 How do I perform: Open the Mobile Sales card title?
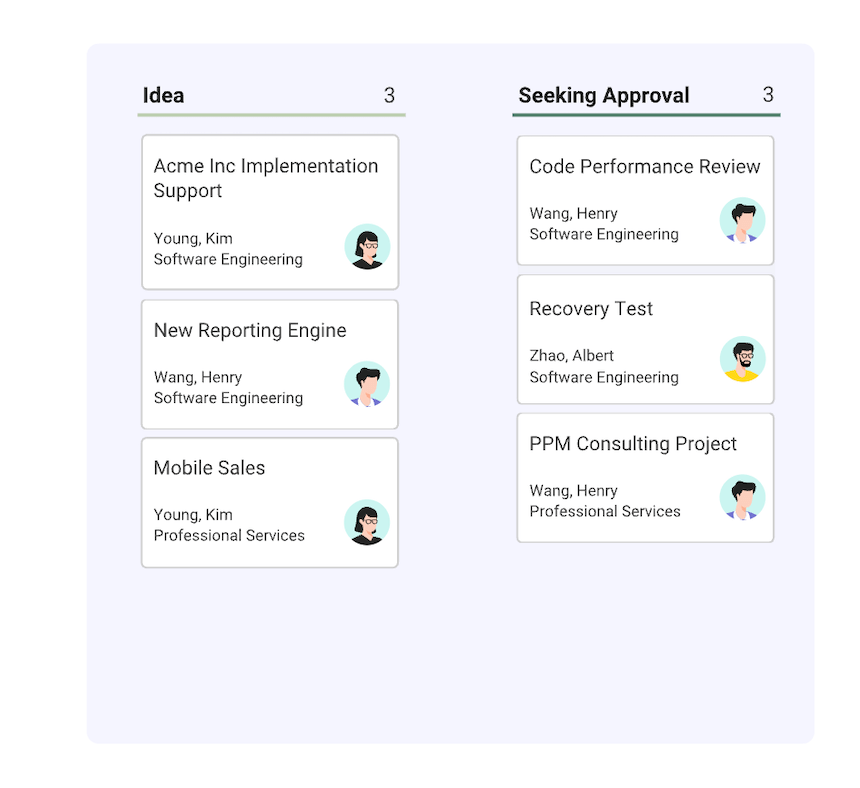210,468
